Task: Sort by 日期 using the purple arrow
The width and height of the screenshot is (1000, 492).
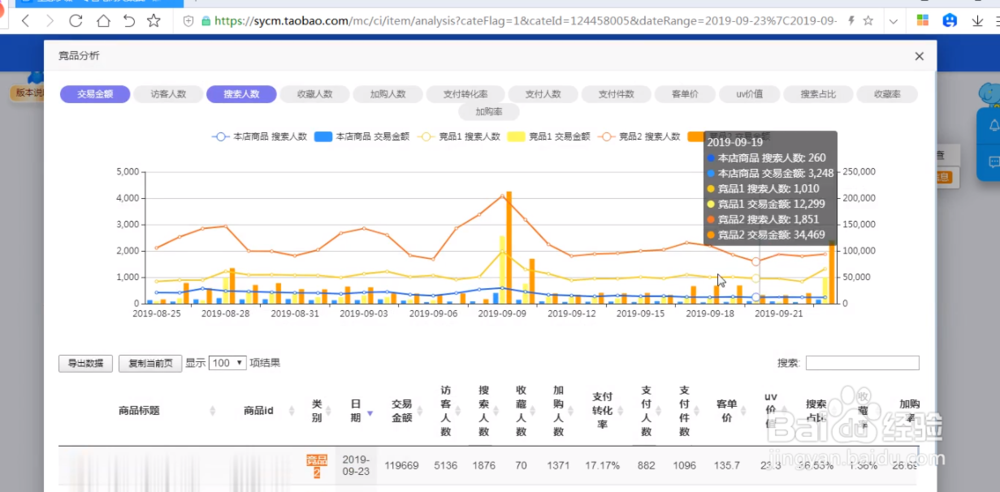Action: coord(370,414)
